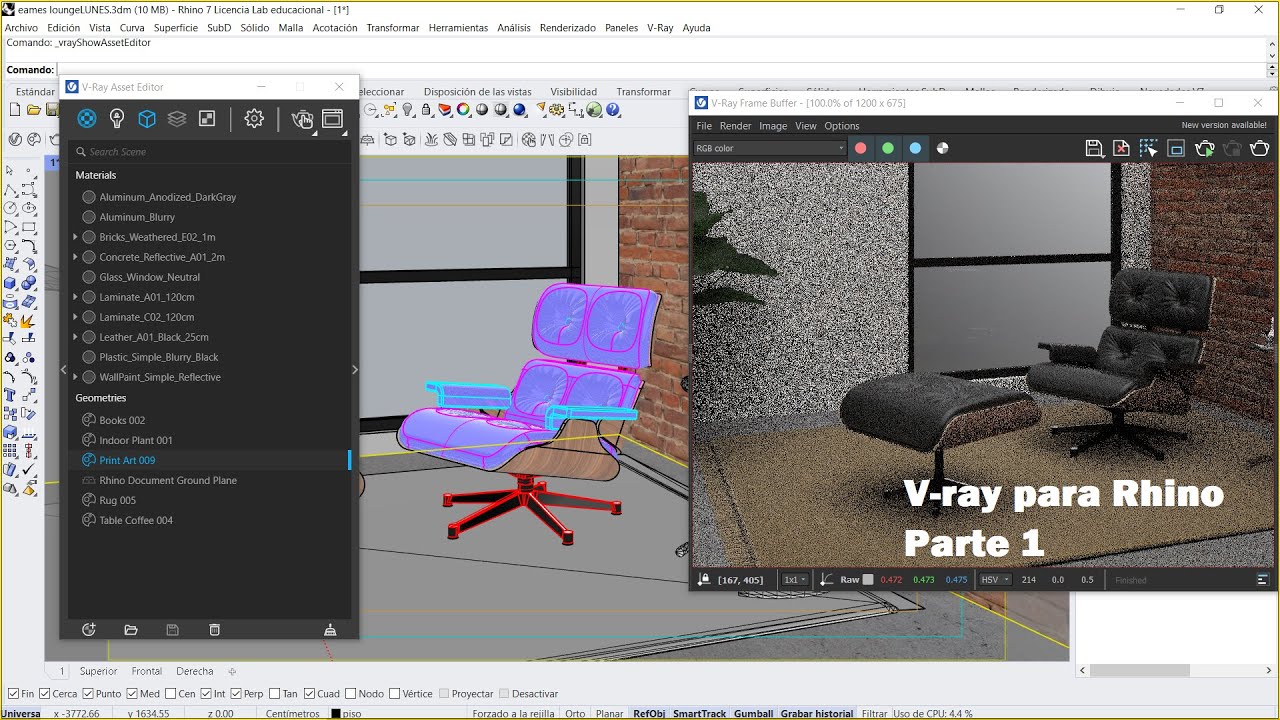Click save image icon in Frame Buffer
Viewport: 1280px width, 720px height.
tap(1094, 148)
